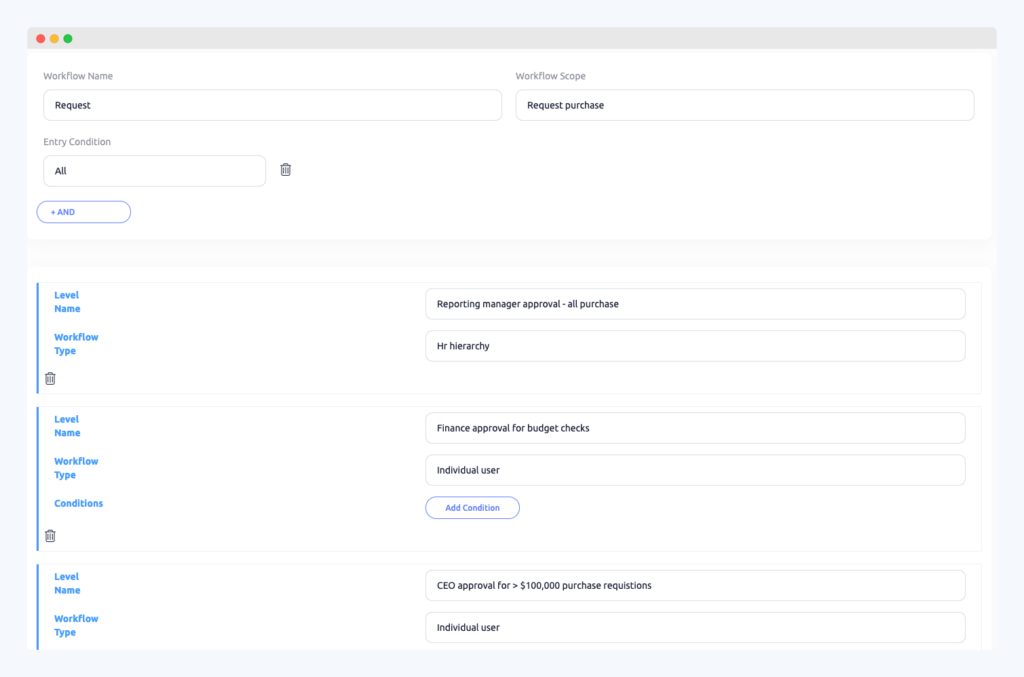Select the Workflow Scope field showing Request purchase
Screen dimensions: 1024x677
744,104
